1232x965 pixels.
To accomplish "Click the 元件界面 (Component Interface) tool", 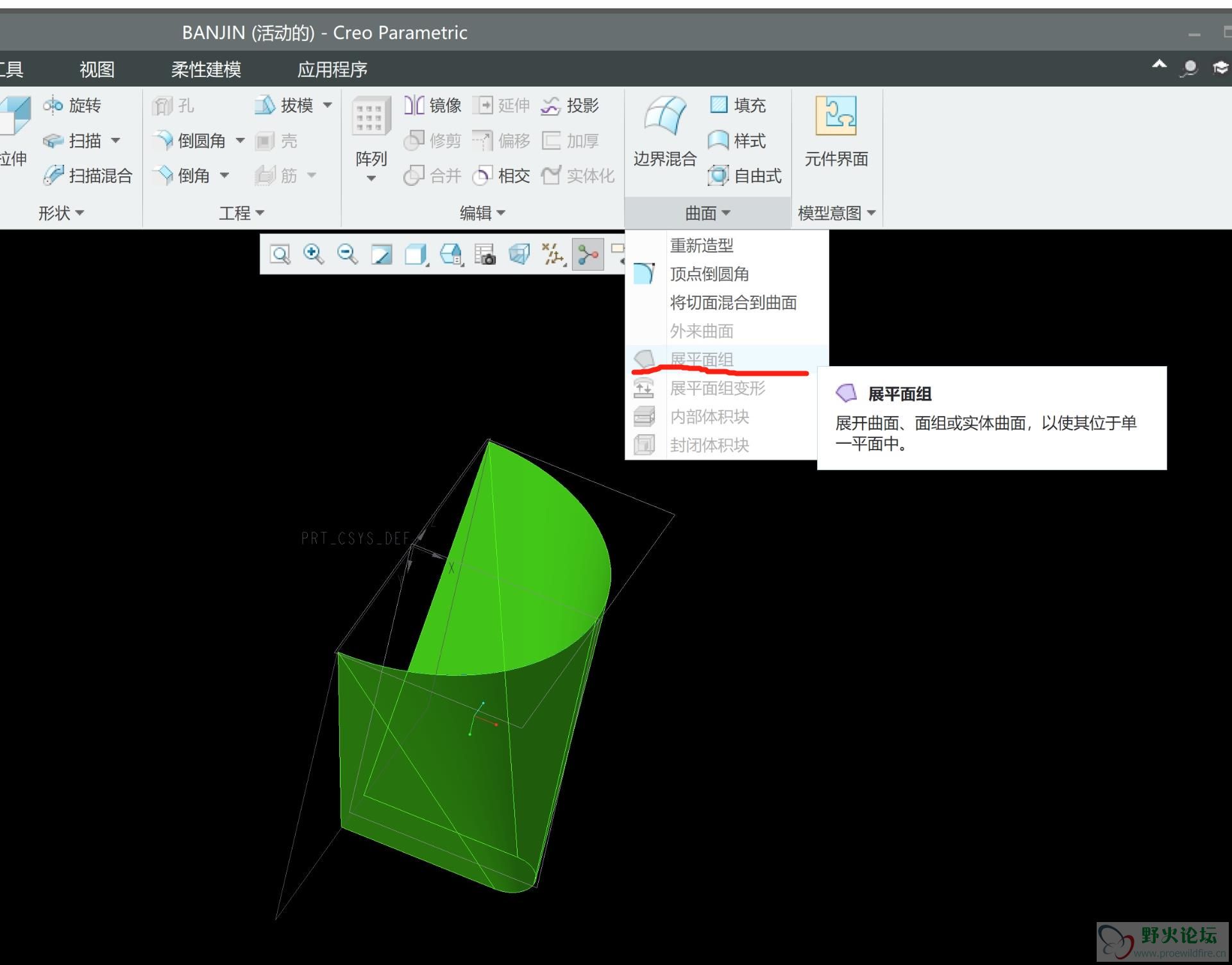I will click(836, 131).
